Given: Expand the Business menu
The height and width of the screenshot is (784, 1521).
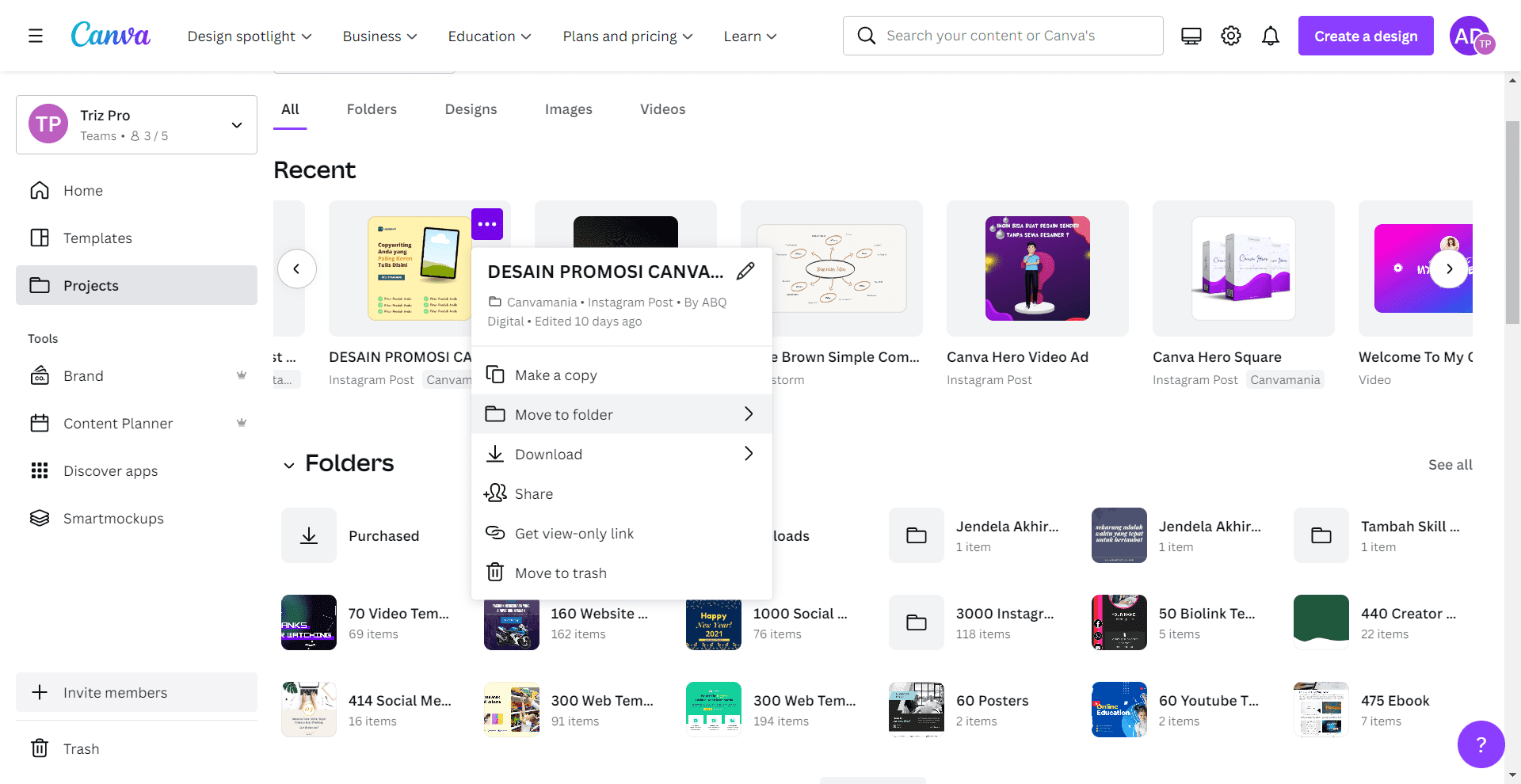Looking at the screenshot, I should click(x=379, y=36).
